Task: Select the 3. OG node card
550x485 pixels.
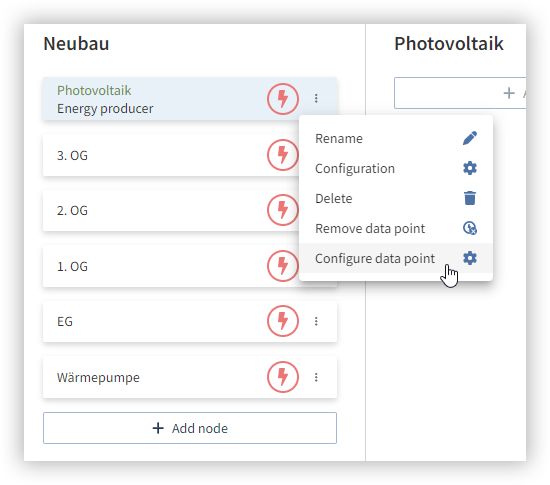Action: [x=190, y=155]
